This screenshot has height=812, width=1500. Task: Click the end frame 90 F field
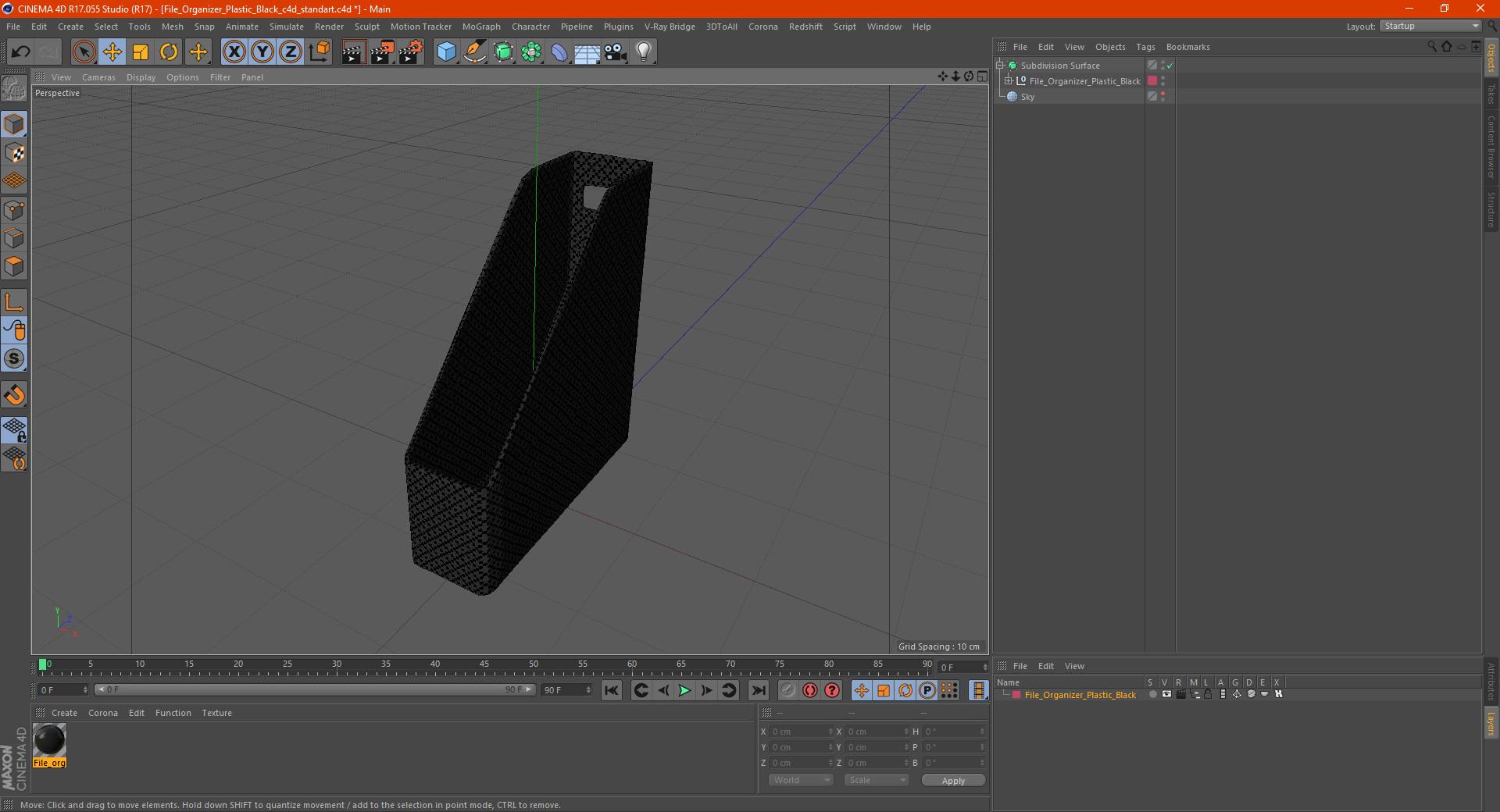click(x=566, y=690)
